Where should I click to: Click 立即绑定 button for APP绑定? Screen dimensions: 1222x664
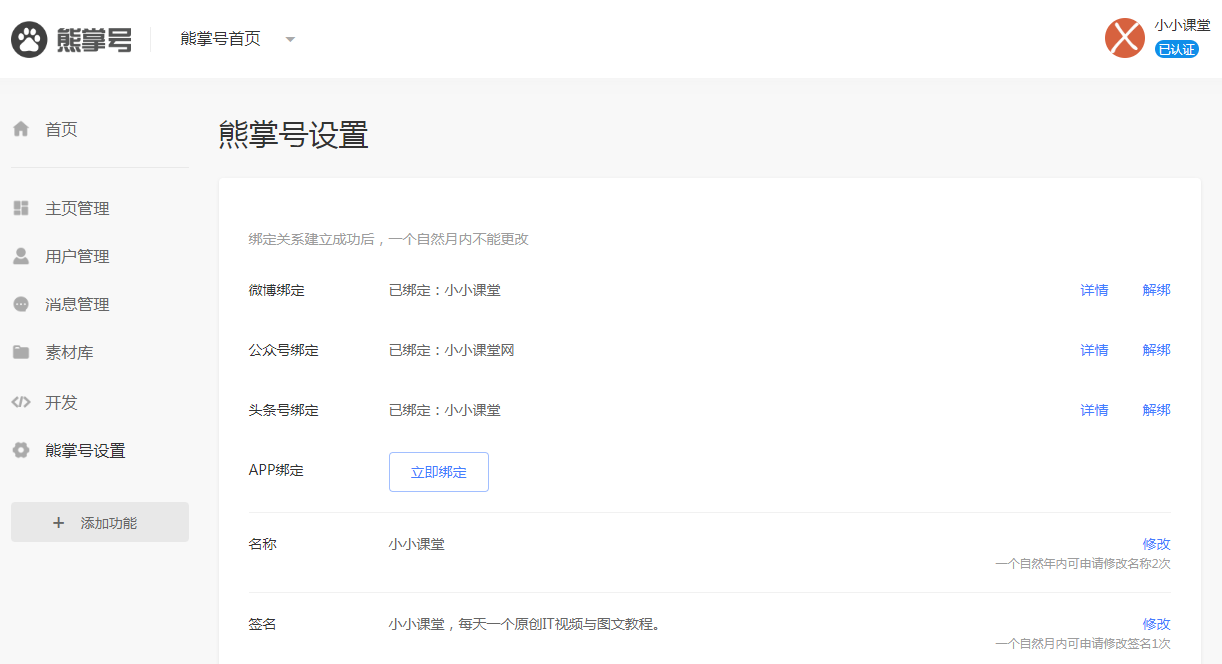point(439,472)
